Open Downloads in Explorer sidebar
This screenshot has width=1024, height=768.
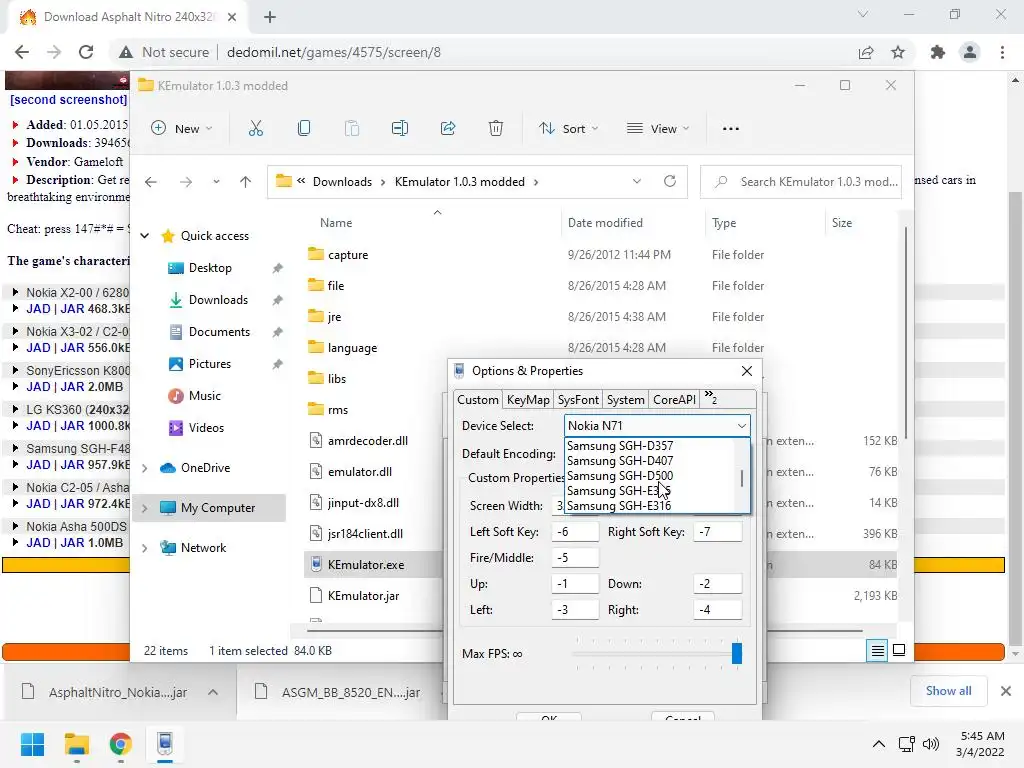pyautogui.click(x=218, y=300)
